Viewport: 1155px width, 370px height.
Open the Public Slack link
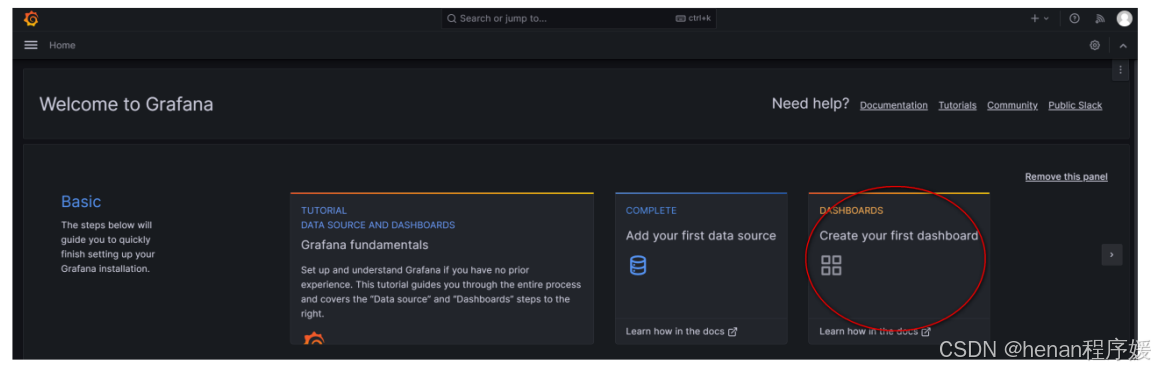tap(1075, 105)
